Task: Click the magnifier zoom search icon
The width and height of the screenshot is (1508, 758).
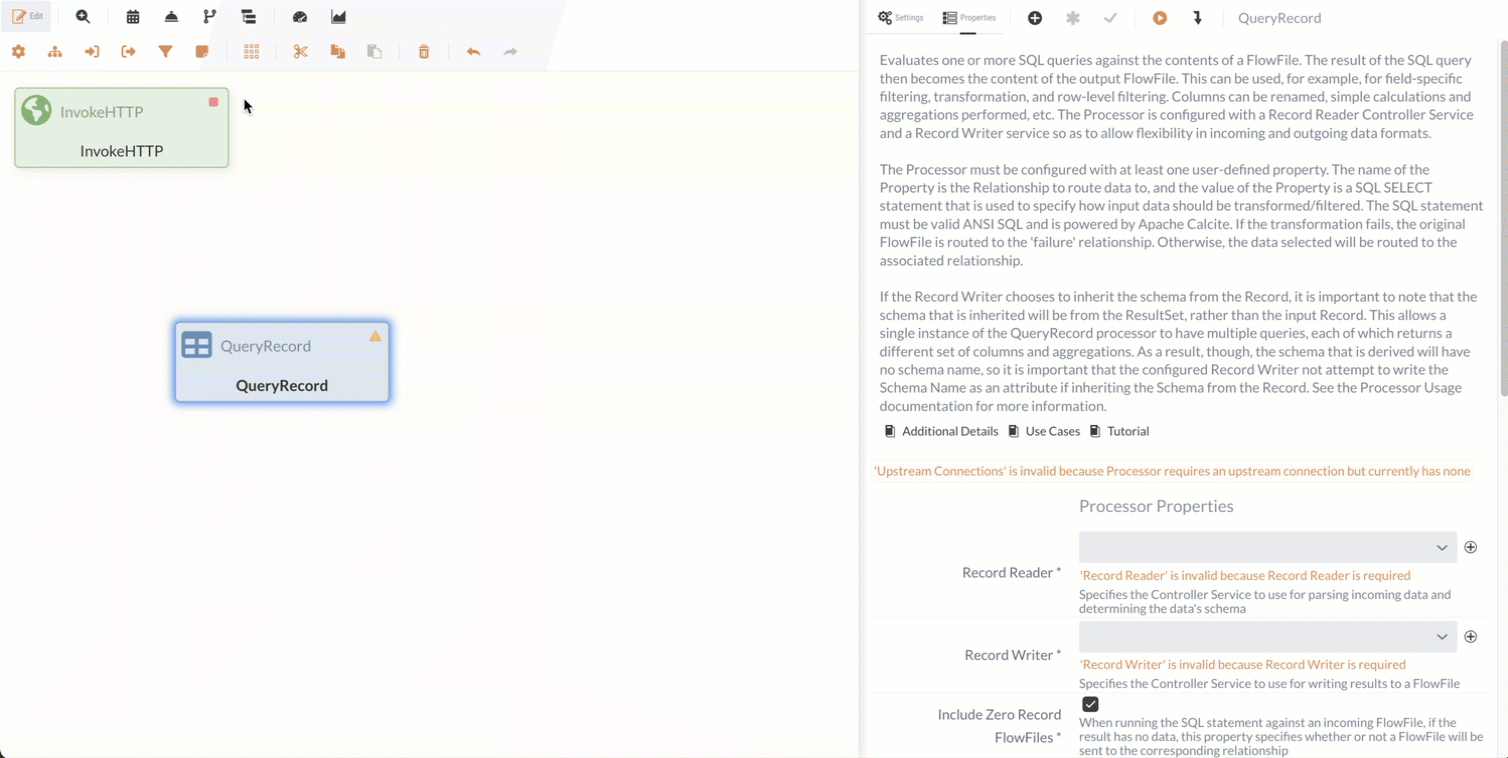Action: point(83,17)
